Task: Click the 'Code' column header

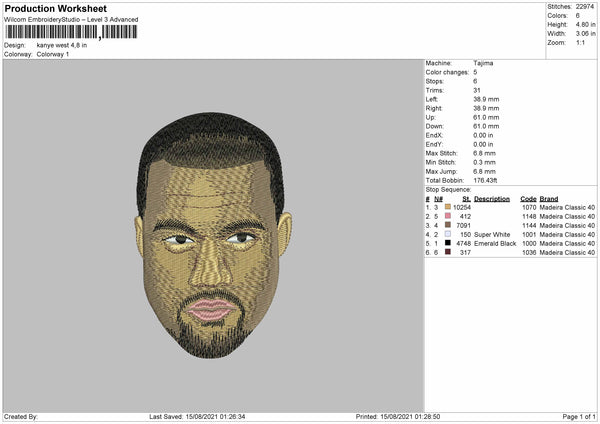Action: 528,199
